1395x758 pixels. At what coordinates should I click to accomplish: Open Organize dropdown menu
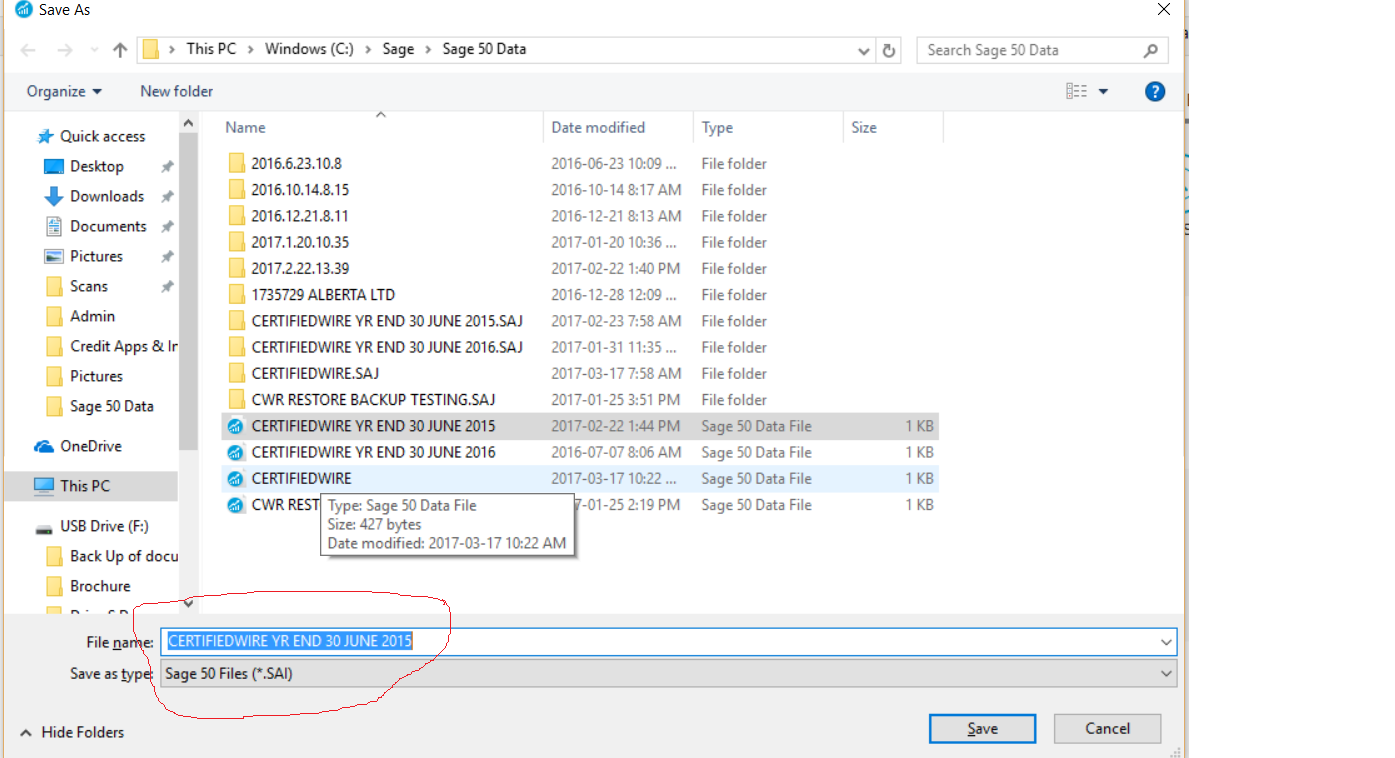click(64, 91)
